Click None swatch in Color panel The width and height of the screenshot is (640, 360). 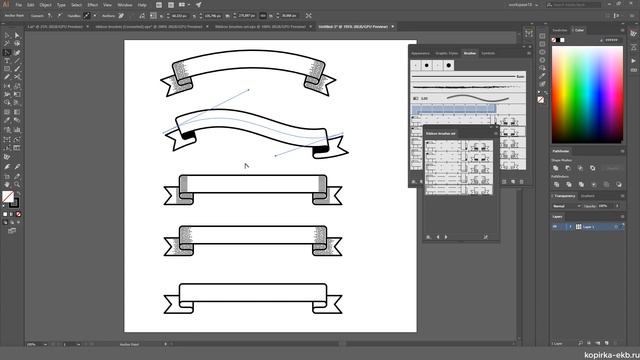[x=554, y=40]
